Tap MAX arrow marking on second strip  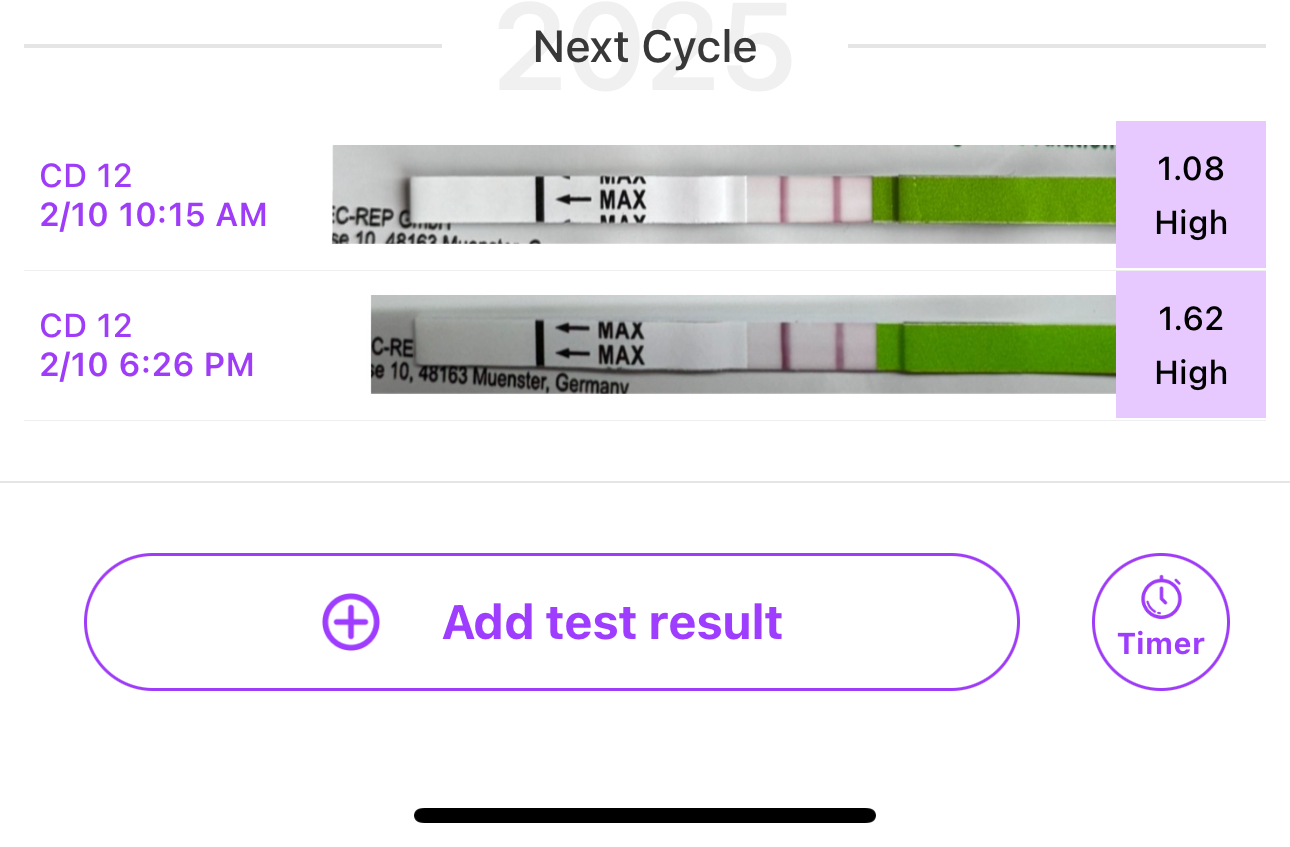click(600, 341)
